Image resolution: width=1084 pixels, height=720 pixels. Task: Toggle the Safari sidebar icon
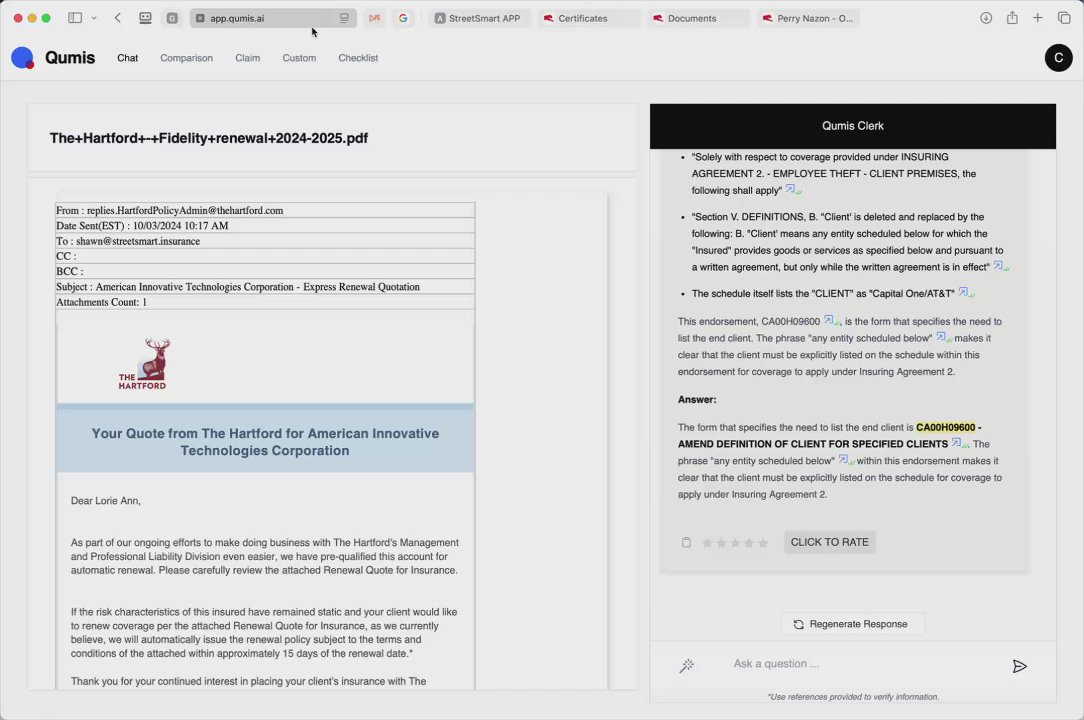point(75,18)
